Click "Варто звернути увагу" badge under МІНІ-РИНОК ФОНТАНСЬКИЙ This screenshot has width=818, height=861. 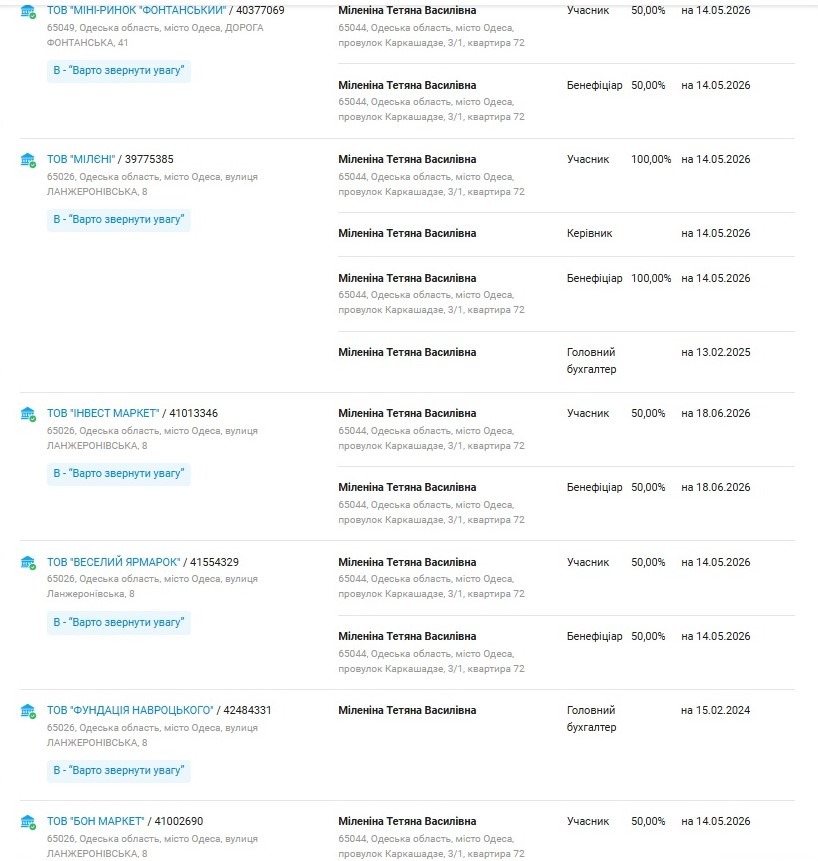tap(119, 70)
